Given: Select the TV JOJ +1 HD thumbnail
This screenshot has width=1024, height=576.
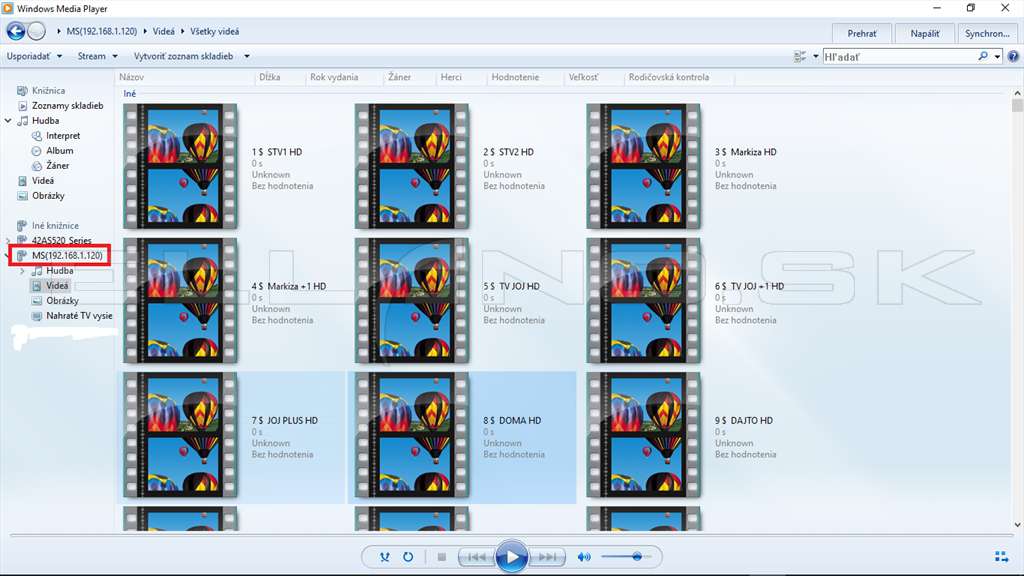Looking at the screenshot, I should pyautogui.click(x=643, y=300).
